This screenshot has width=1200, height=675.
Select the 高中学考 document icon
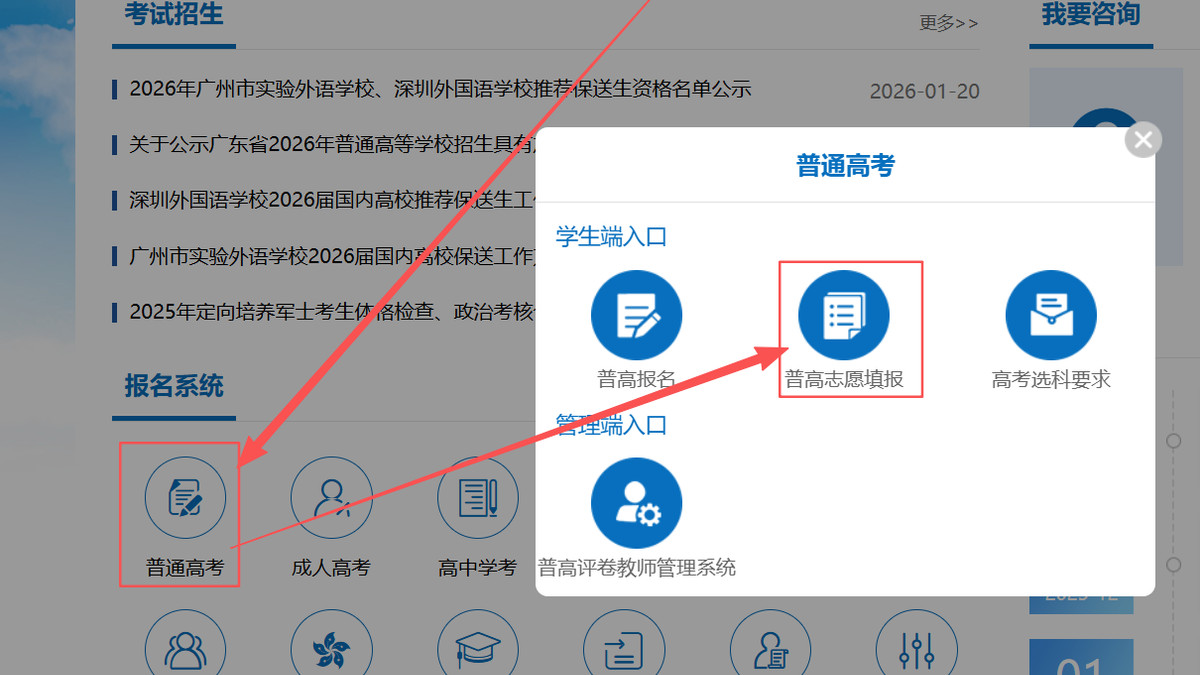click(477, 497)
